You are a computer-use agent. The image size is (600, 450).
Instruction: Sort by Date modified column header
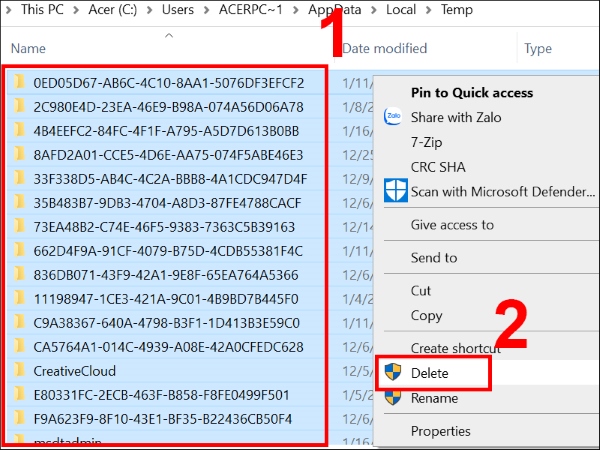384,48
